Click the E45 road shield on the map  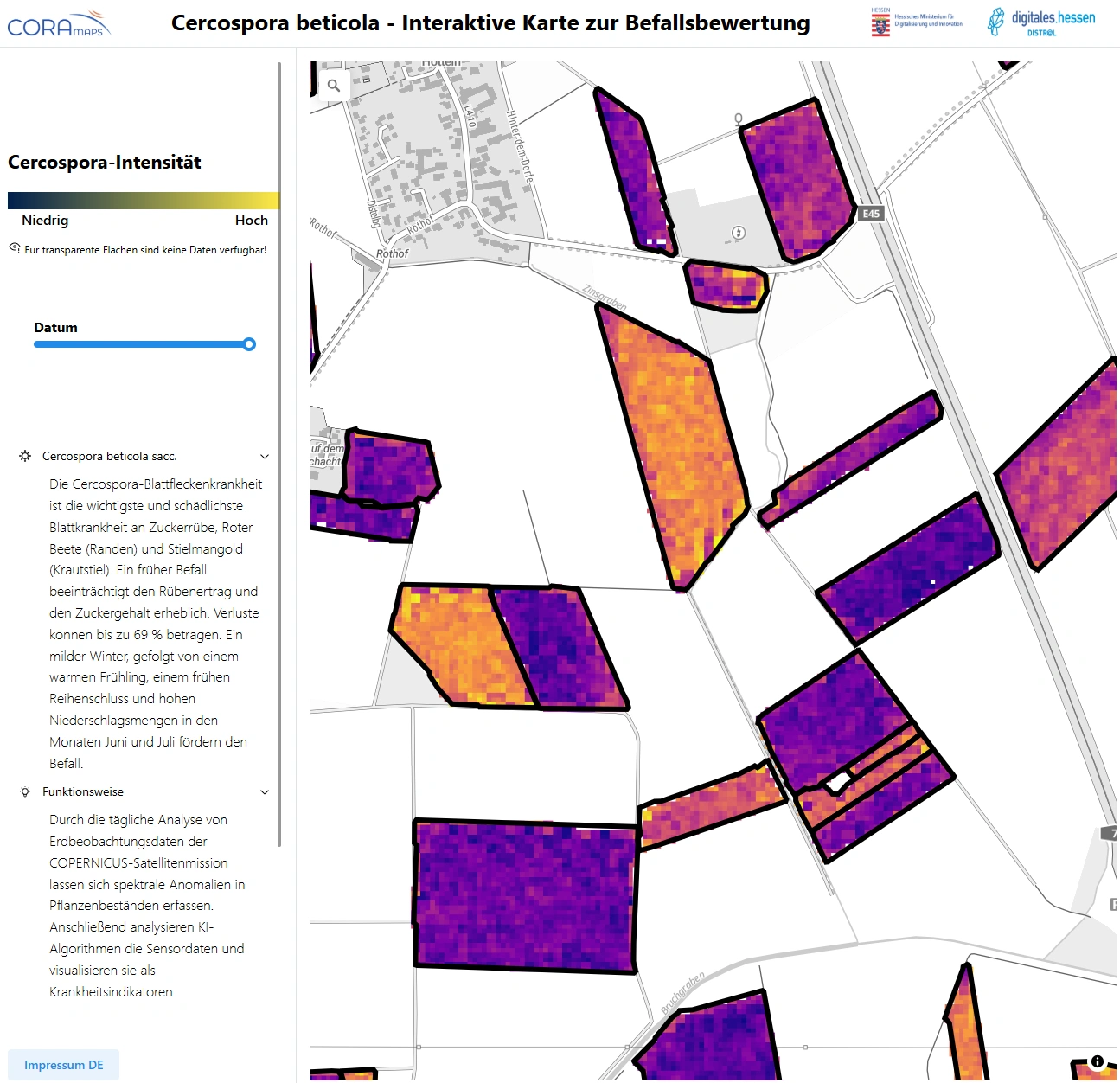coord(871,214)
